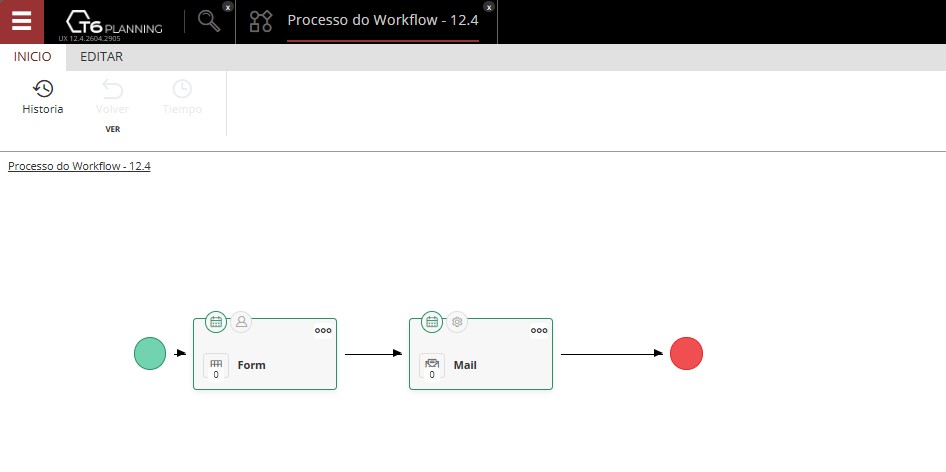
Task: Open the three-dot menu of Mail task
Action: [539, 331]
